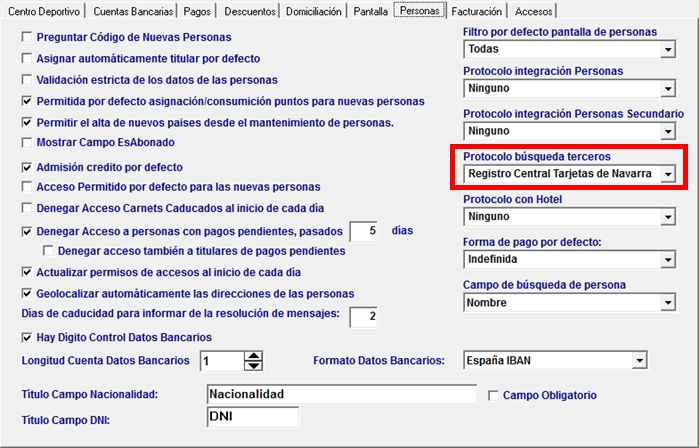Select the Personas tab
Screen dimensions: 699x448
pyautogui.click(x=419, y=10)
